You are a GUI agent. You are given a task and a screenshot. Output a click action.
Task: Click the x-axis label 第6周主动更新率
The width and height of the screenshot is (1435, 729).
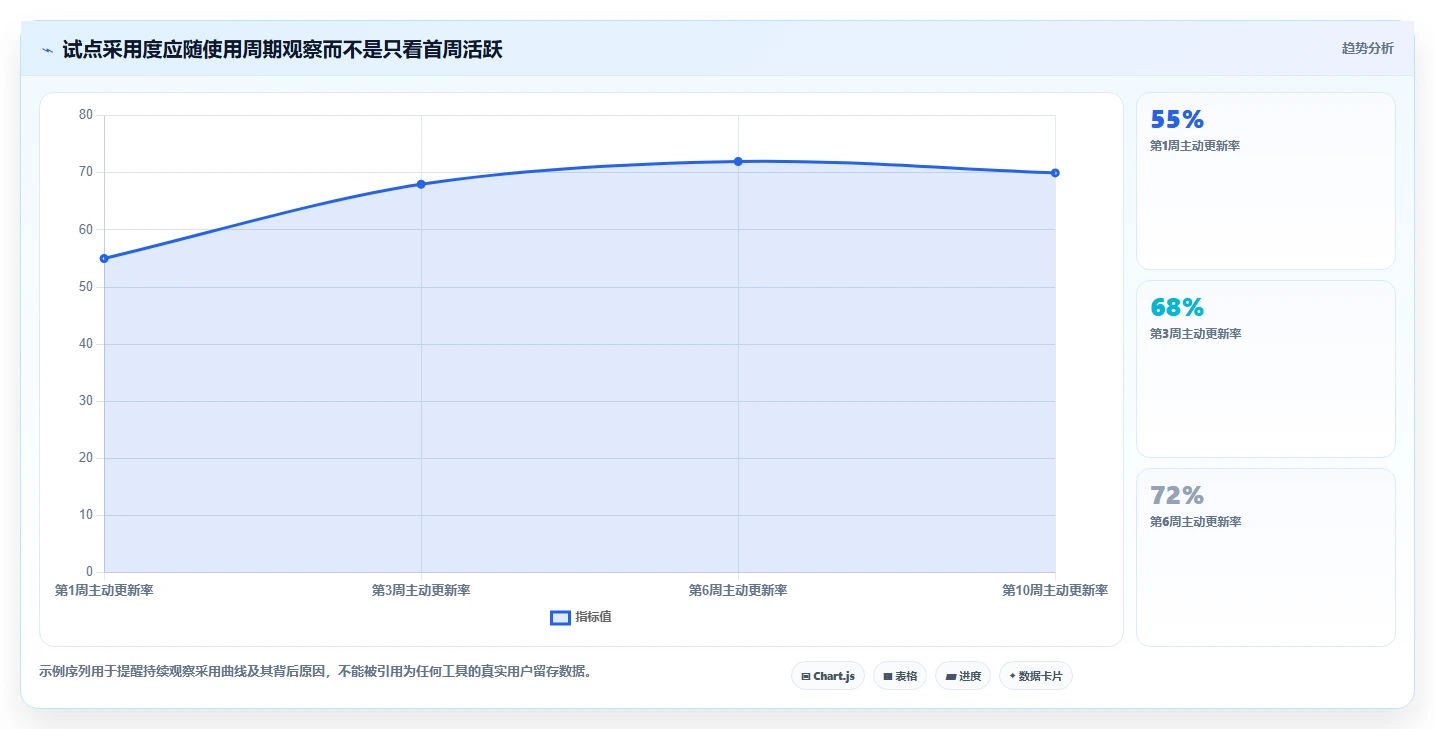[738, 590]
